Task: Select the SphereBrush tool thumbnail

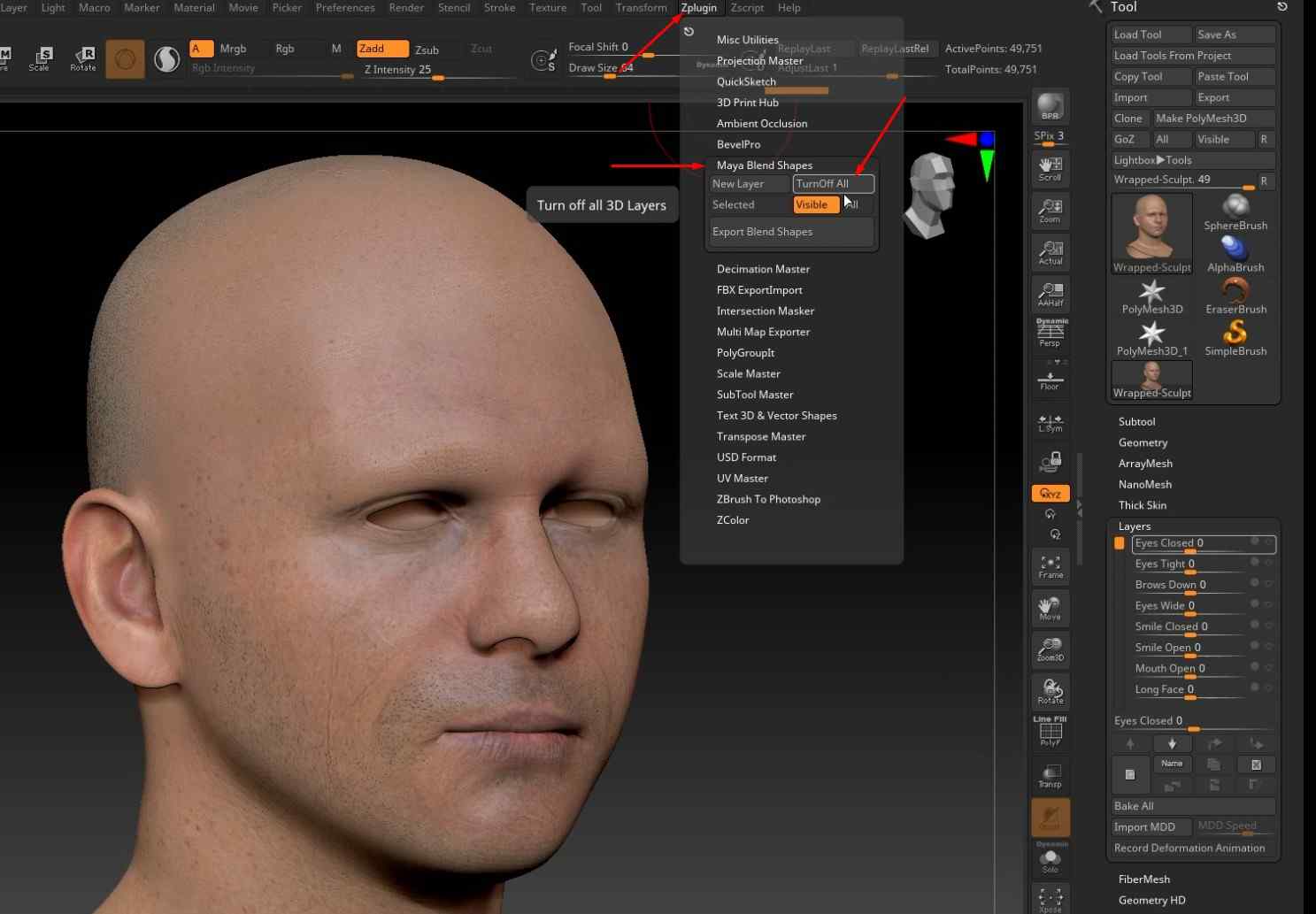Action: click(1235, 212)
